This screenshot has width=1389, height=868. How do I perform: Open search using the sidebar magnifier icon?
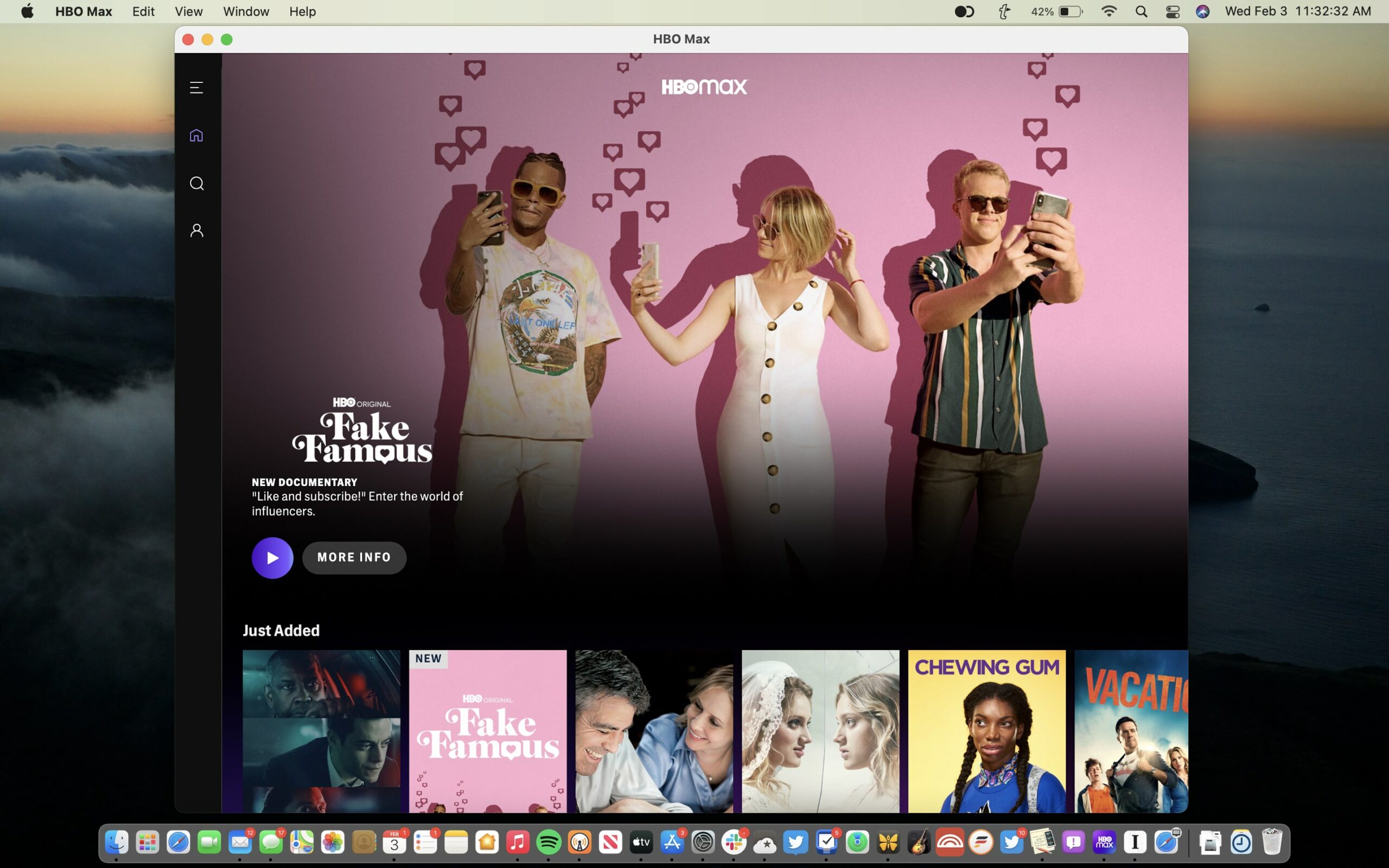click(x=196, y=183)
